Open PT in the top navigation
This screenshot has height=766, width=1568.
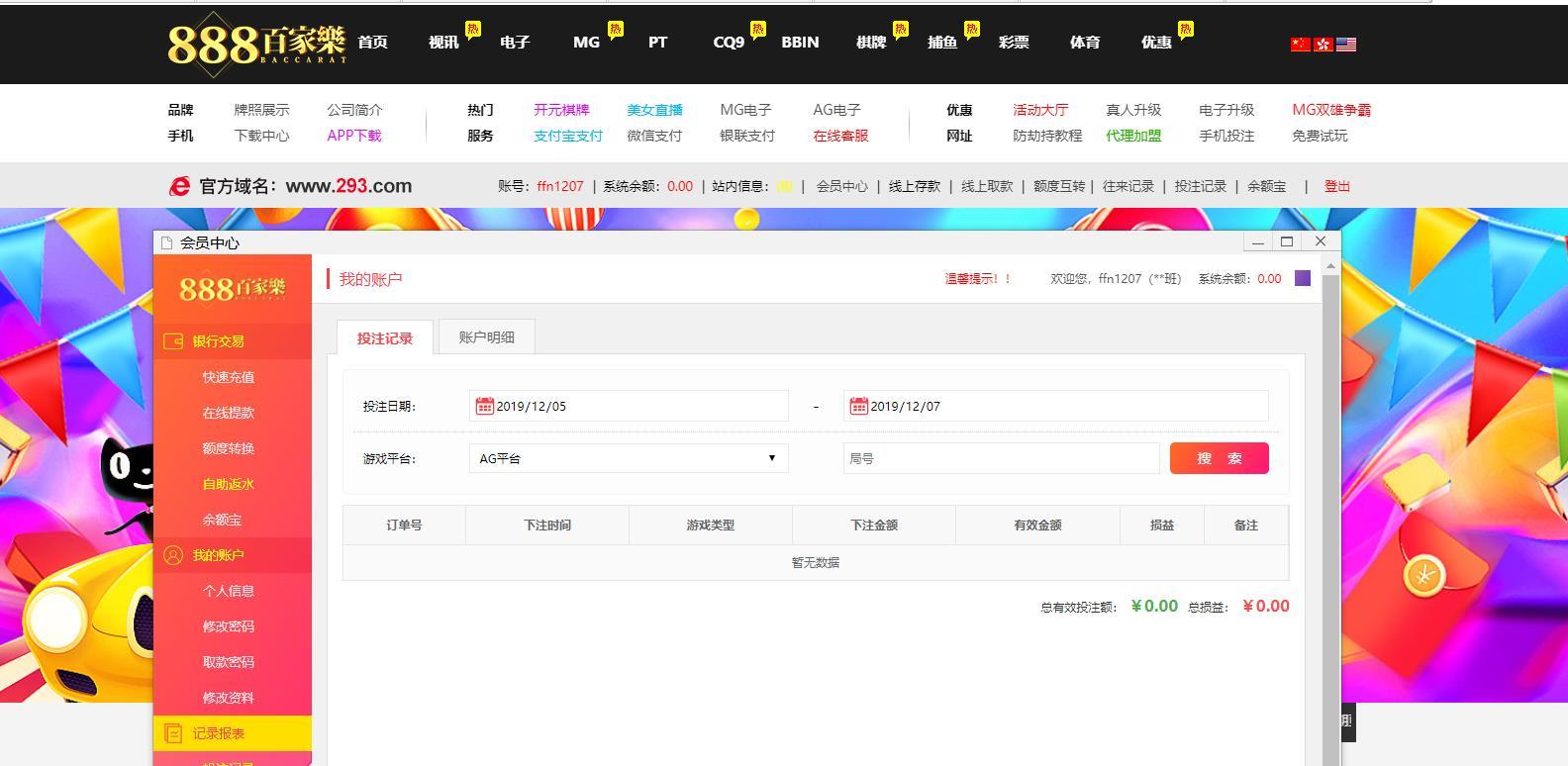(657, 42)
